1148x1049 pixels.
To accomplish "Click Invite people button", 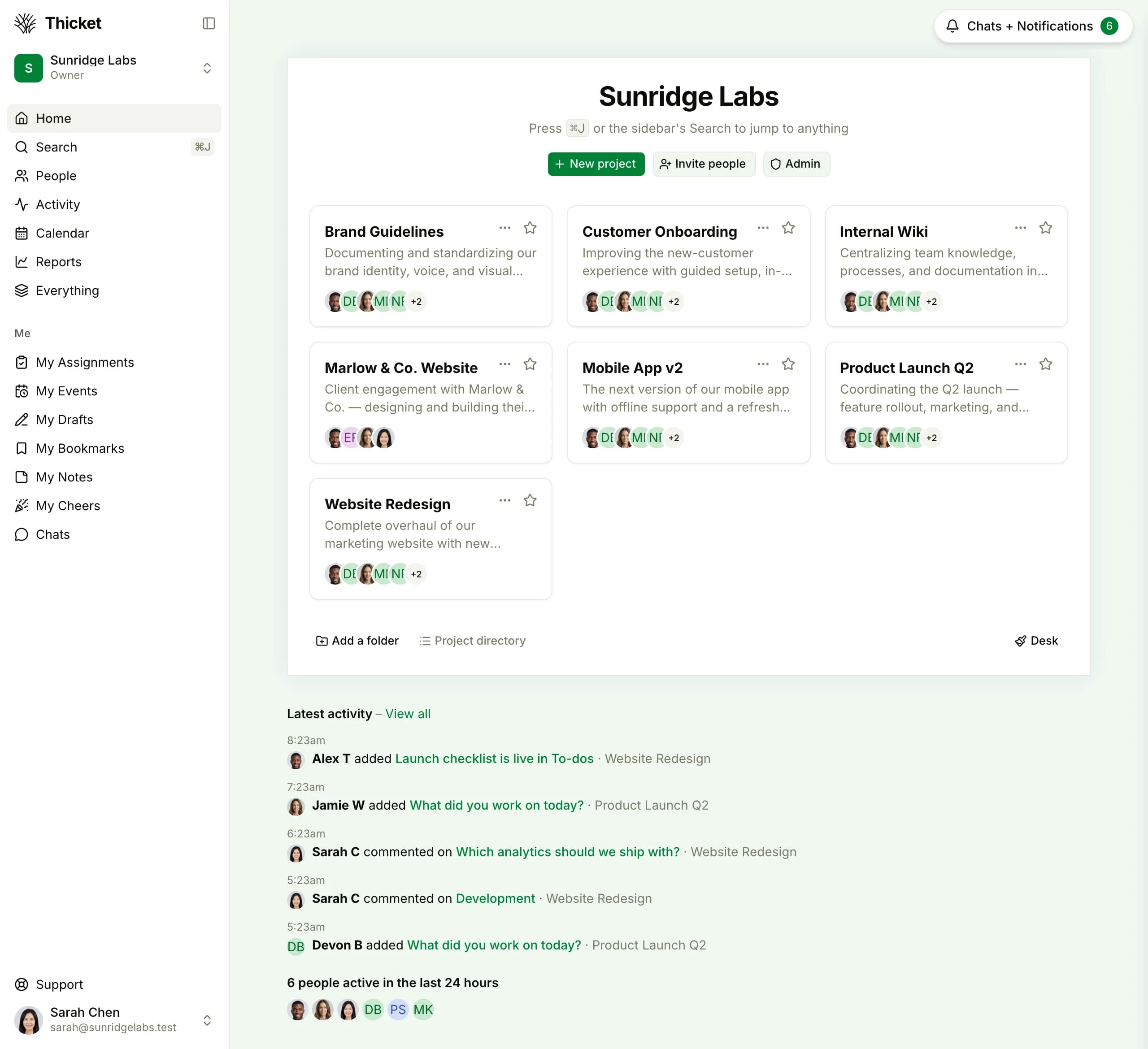I will point(704,164).
